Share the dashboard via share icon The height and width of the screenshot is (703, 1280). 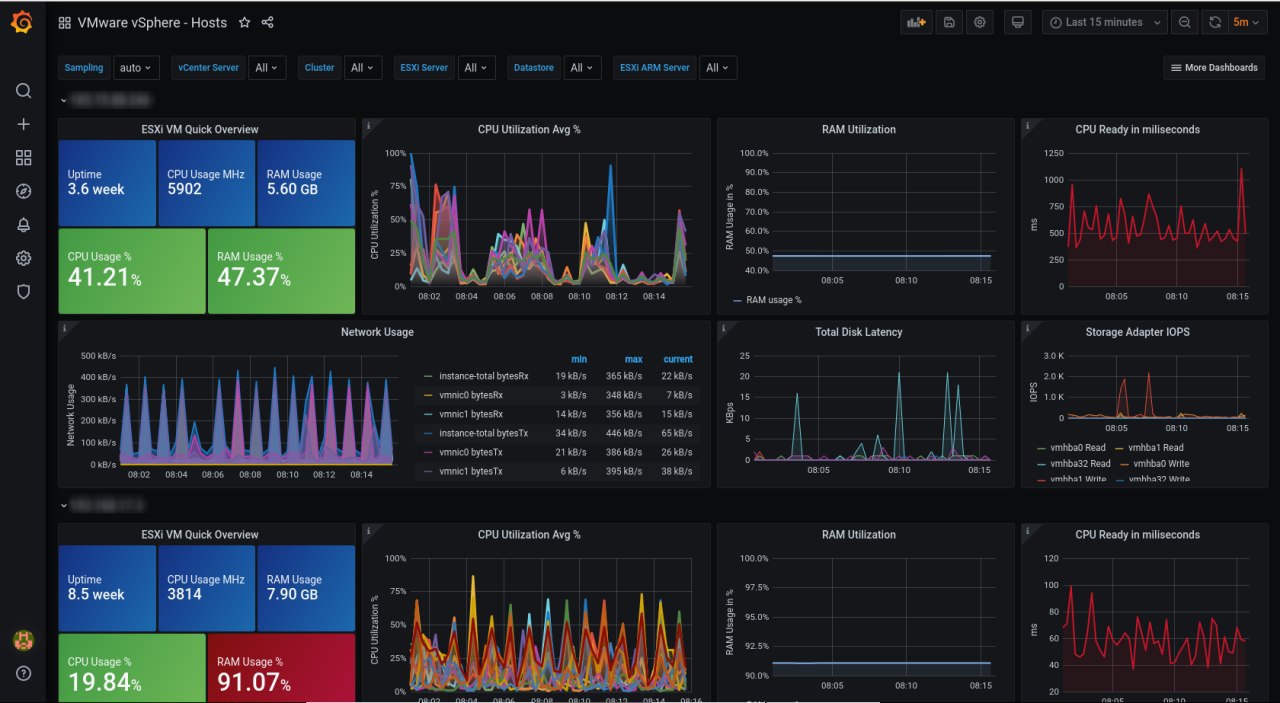click(x=267, y=22)
